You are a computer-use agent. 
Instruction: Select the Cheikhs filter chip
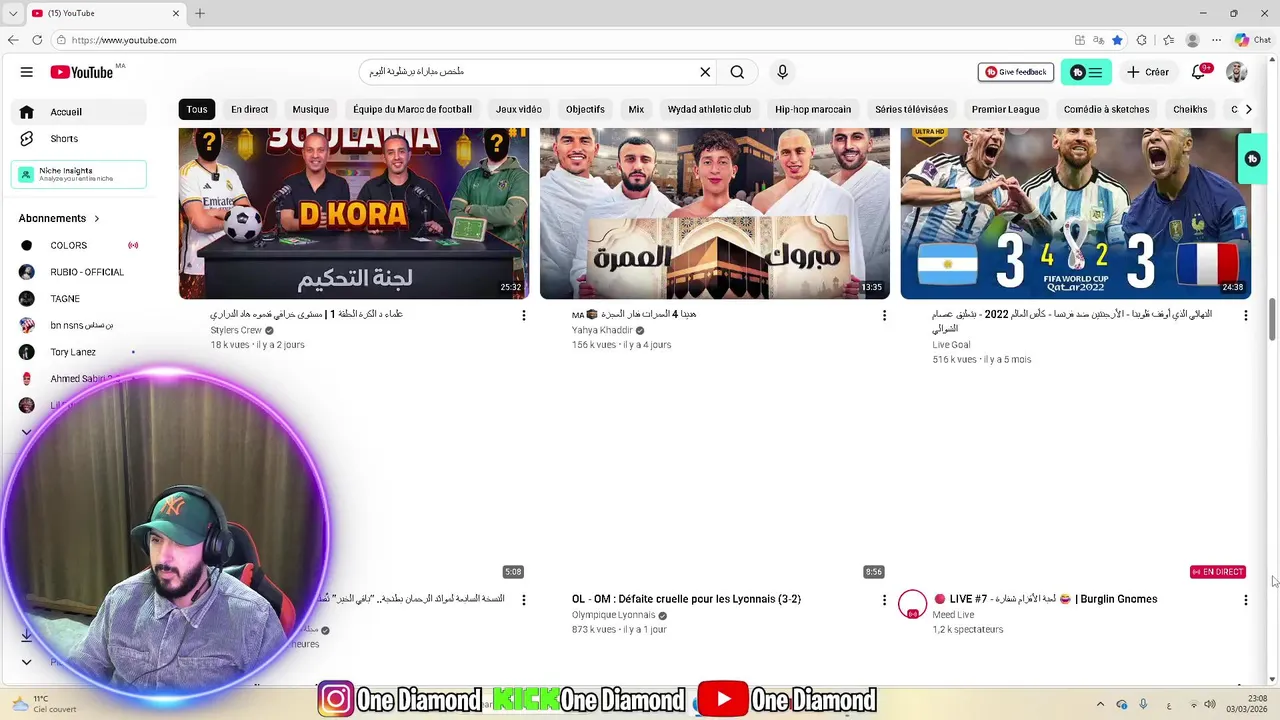click(x=1190, y=109)
